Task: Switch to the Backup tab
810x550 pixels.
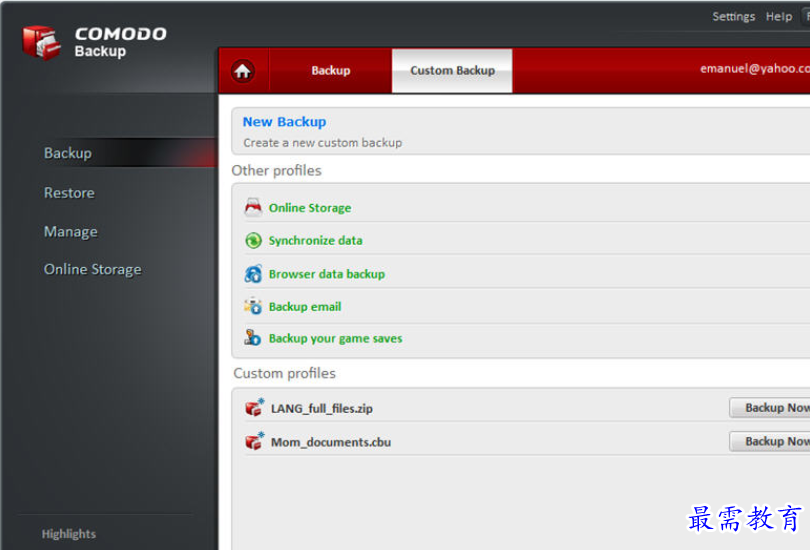Action: coord(330,71)
